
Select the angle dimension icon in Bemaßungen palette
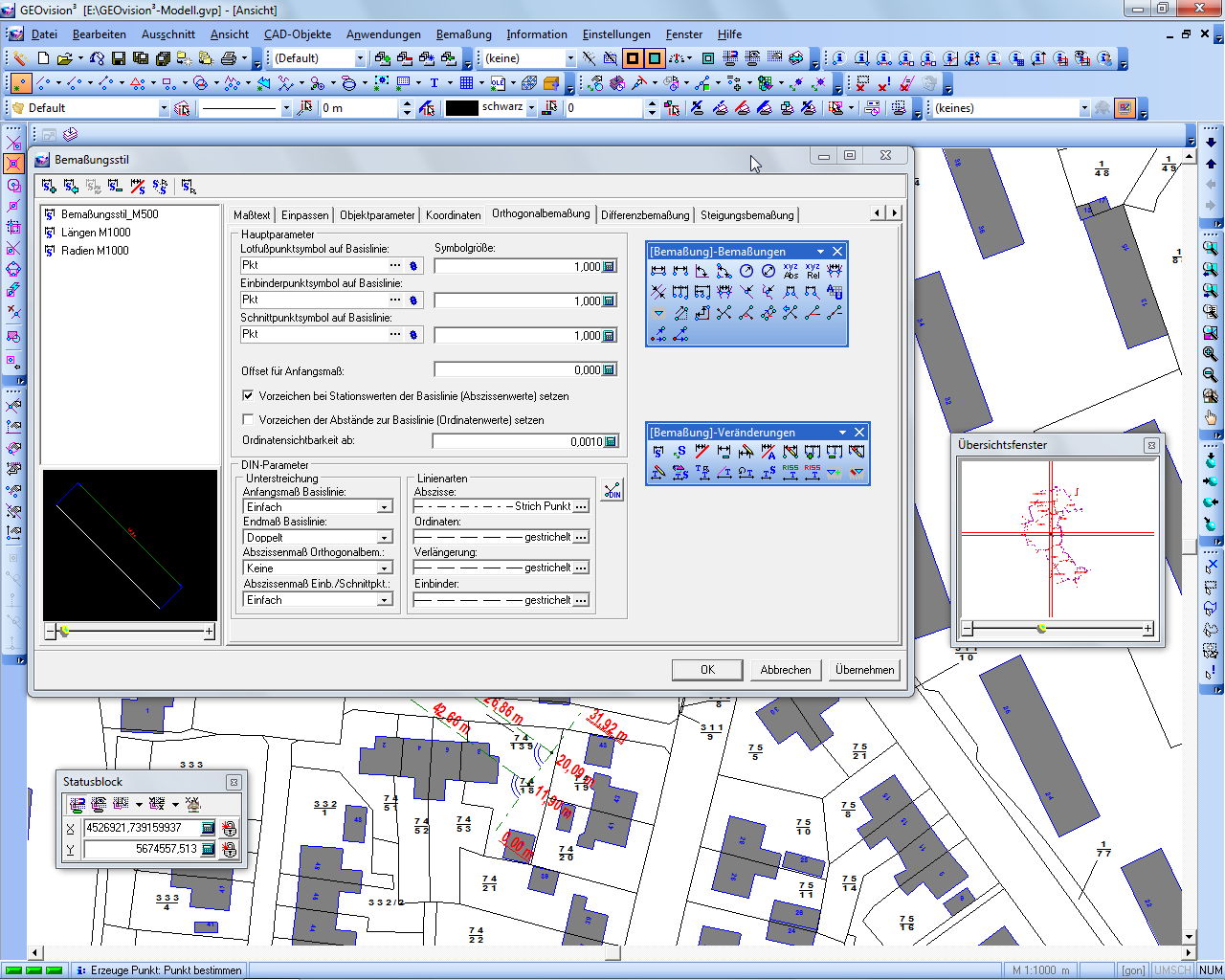pos(702,271)
